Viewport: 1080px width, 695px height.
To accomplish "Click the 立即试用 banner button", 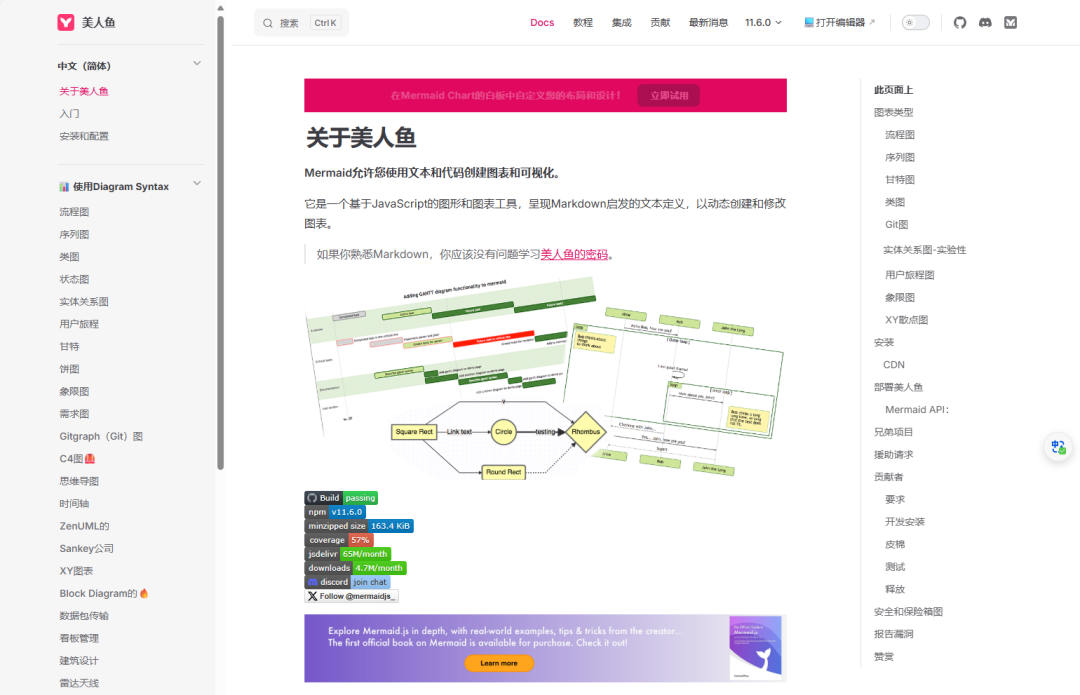I will (x=669, y=95).
